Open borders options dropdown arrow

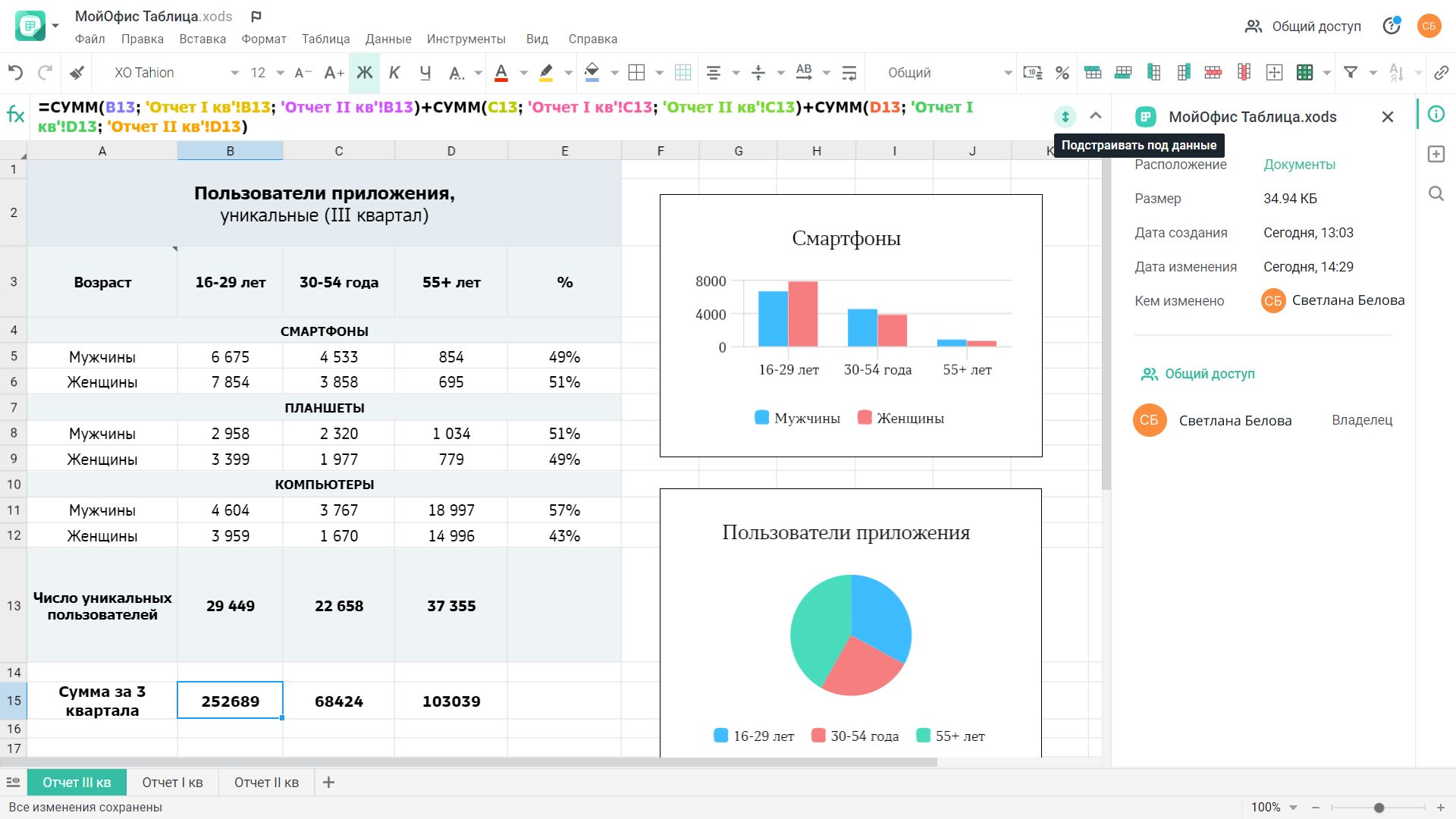click(659, 73)
